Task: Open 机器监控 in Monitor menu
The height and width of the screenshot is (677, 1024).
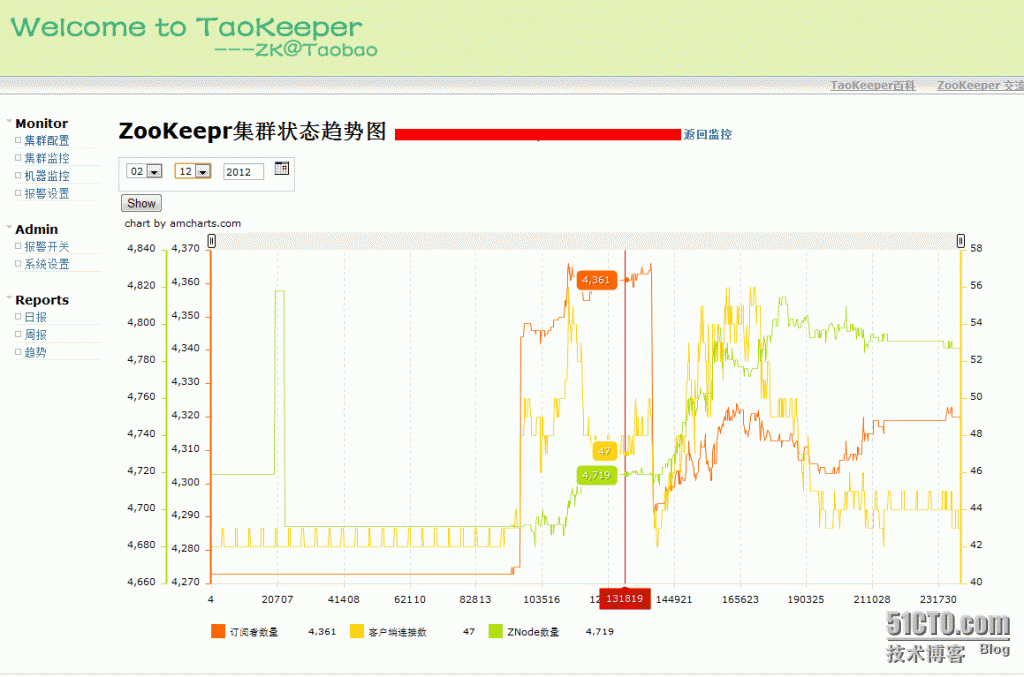Action: tap(46, 176)
